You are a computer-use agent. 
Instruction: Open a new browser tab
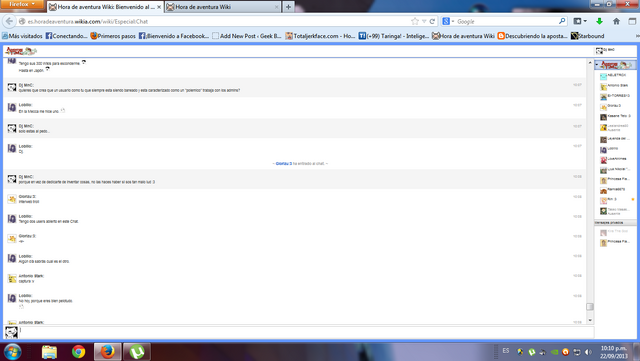[288, 7]
